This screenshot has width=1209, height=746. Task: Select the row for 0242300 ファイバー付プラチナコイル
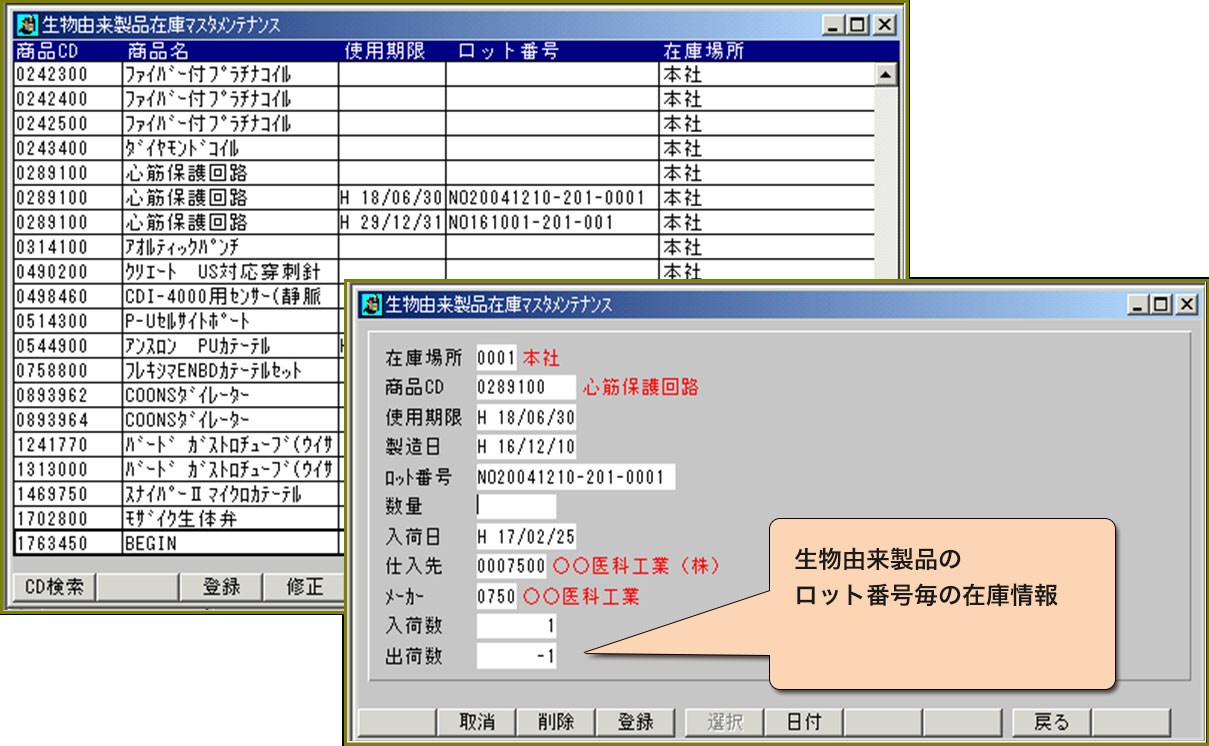pos(200,74)
